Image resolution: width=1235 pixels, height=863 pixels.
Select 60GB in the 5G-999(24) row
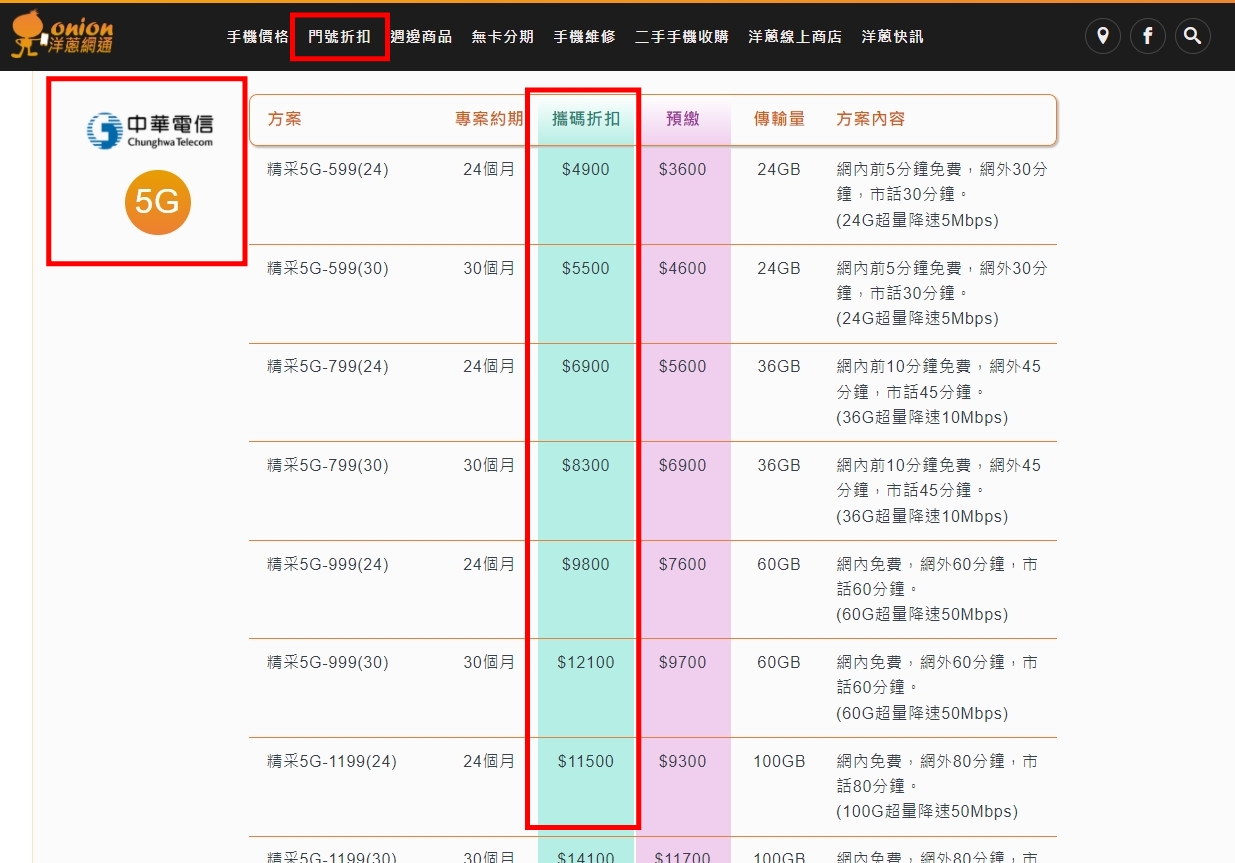pos(779,565)
